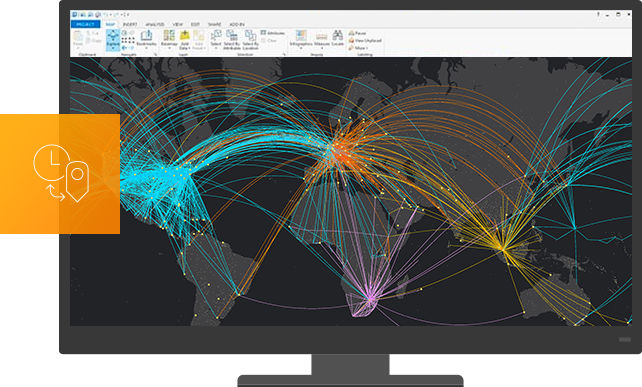
Task: Open Select By Attributes
Action: tap(232, 40)
